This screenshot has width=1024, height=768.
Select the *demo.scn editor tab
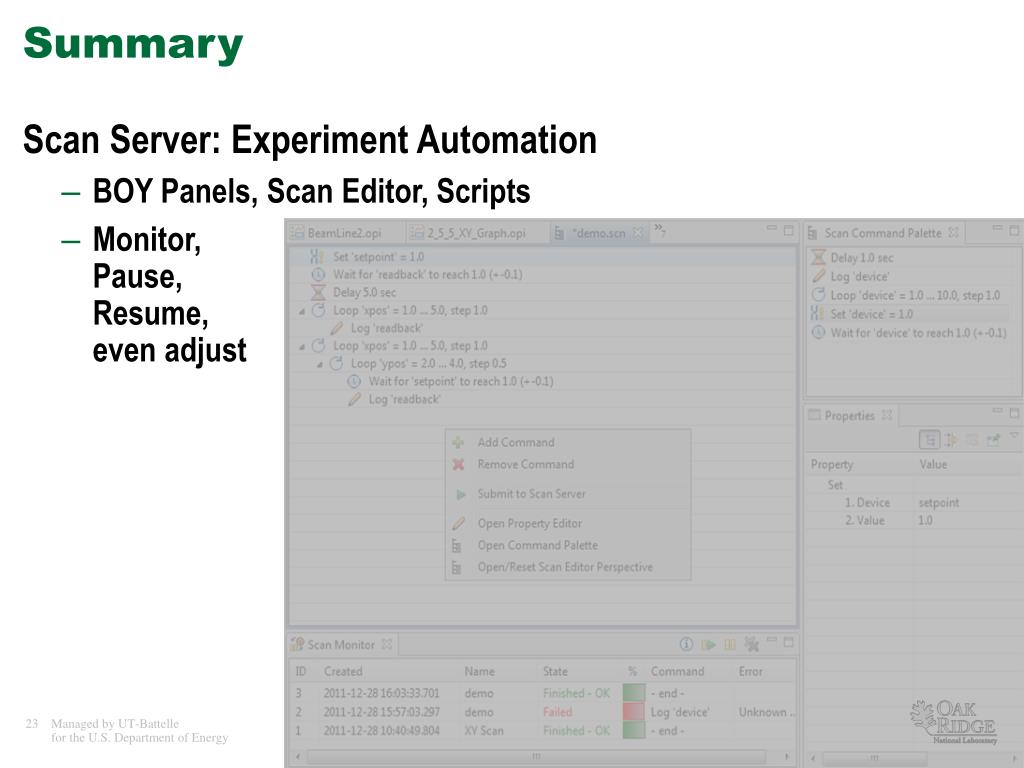pos(599,233)
